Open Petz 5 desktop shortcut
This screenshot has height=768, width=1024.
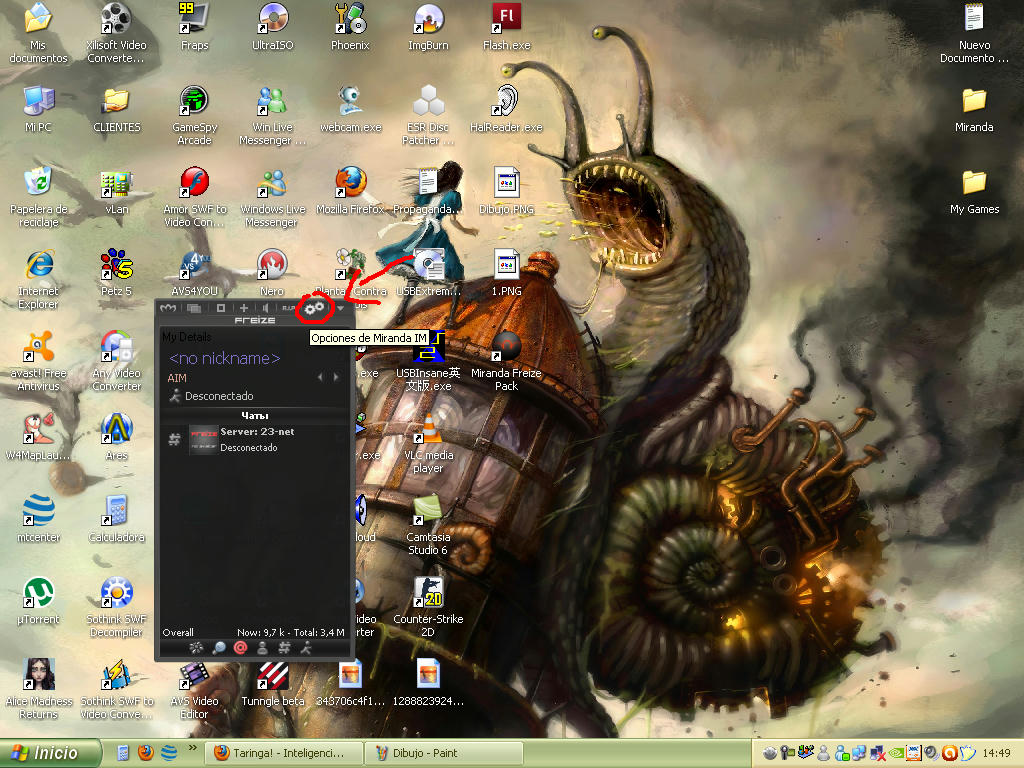point(116,273)
